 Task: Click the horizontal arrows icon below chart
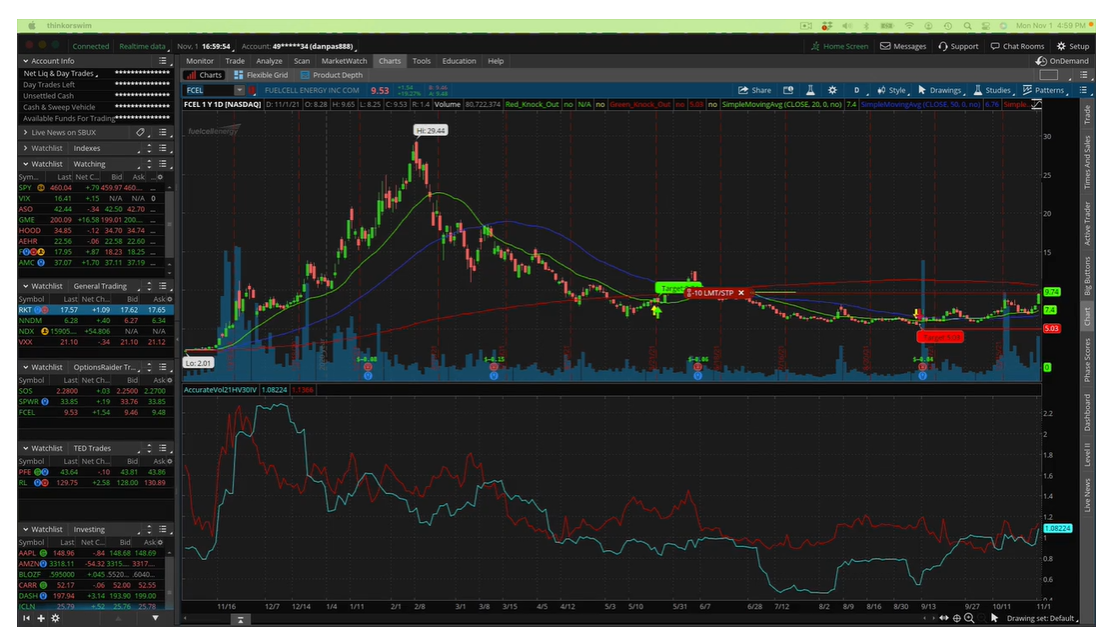[944, 618]
